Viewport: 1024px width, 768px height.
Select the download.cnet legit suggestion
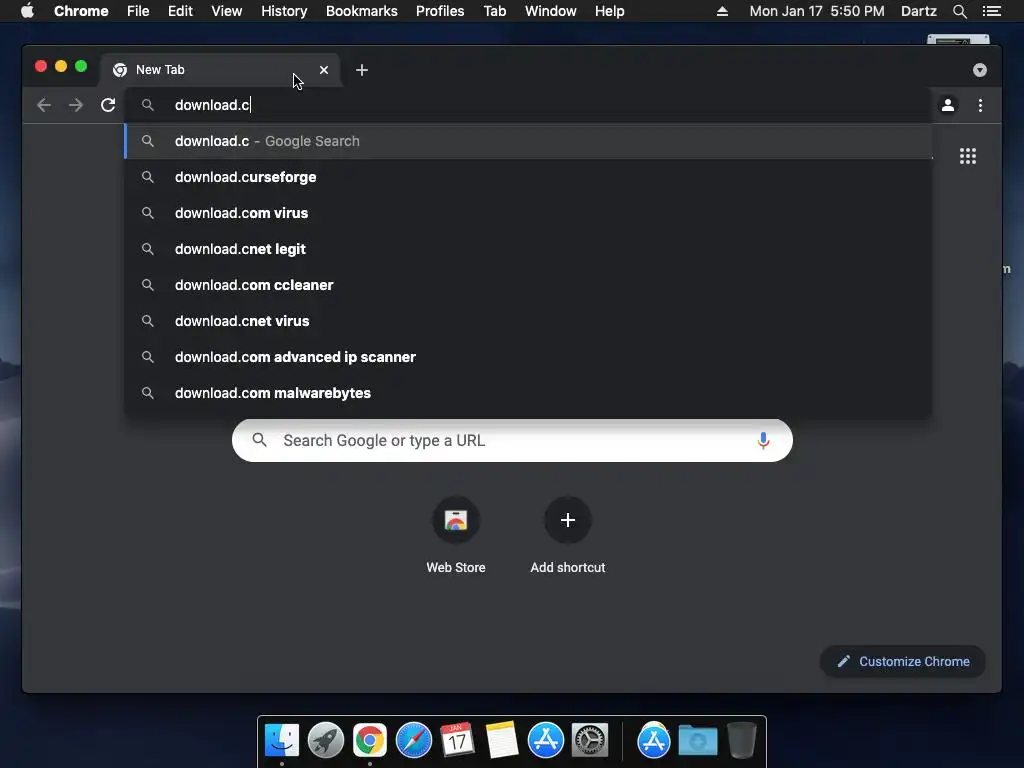[528, 249]
